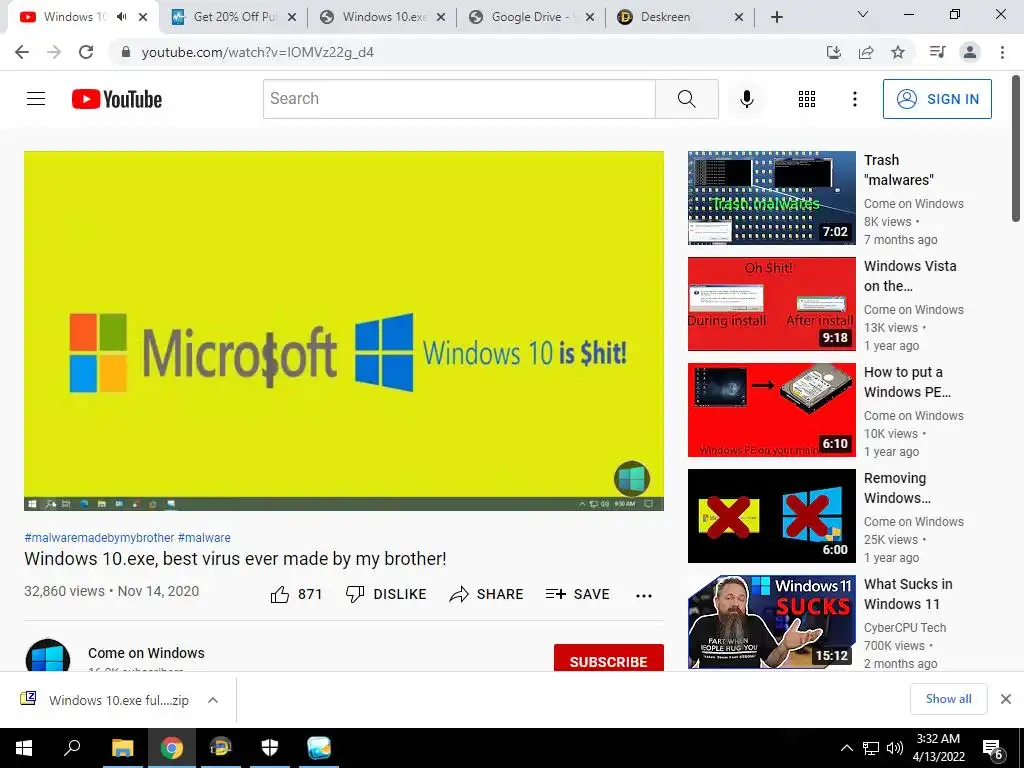Switch to the Get 20% Off tab

[233, 17]
